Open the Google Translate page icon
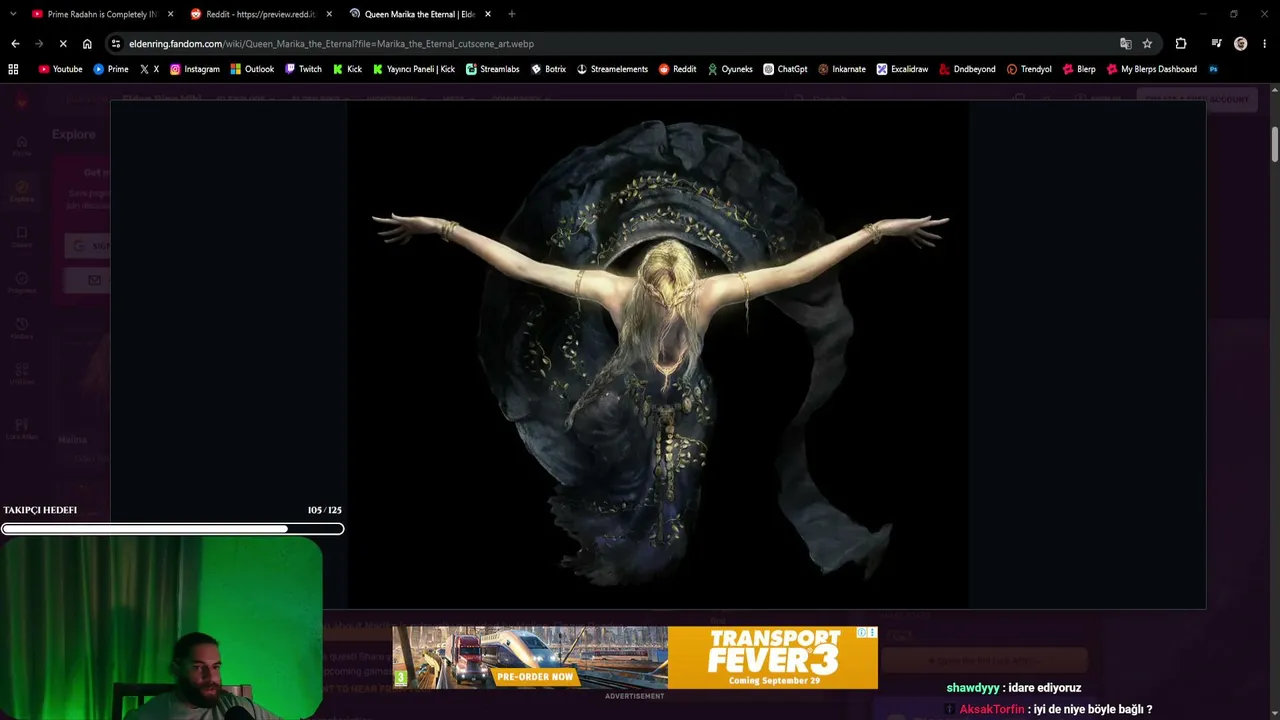Image resolution: width=1280 pixels, height=720 pixels. coord(1125,44)
